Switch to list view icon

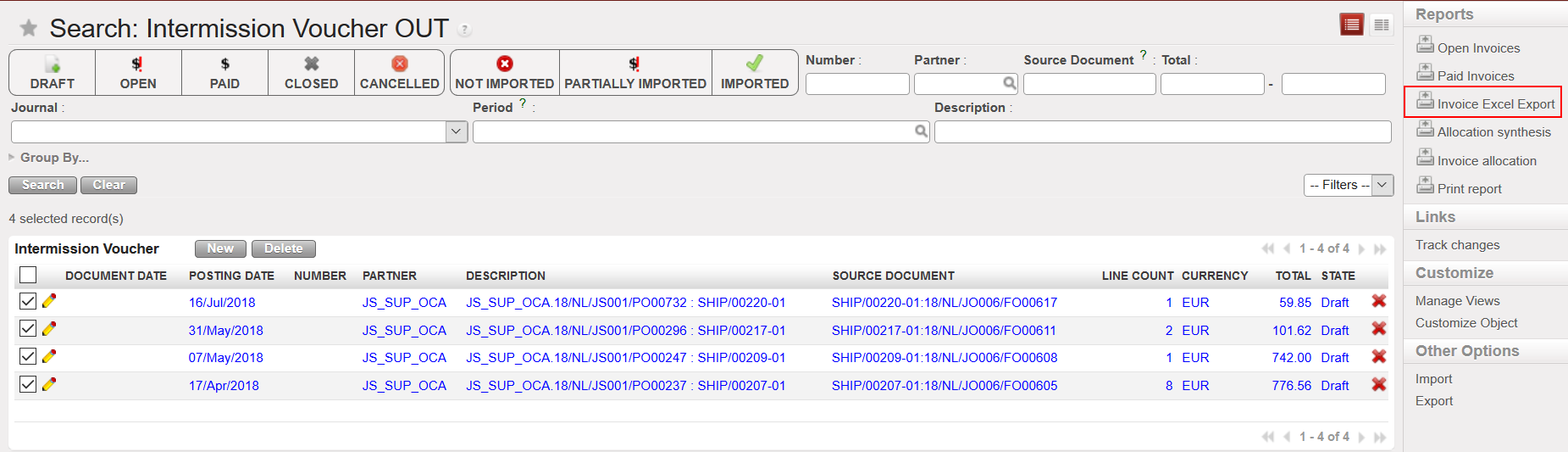click(x=1351, y=25)
